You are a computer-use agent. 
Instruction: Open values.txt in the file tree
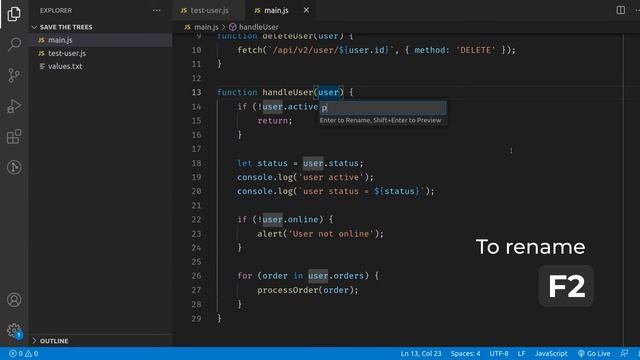(x=65, y=66)
